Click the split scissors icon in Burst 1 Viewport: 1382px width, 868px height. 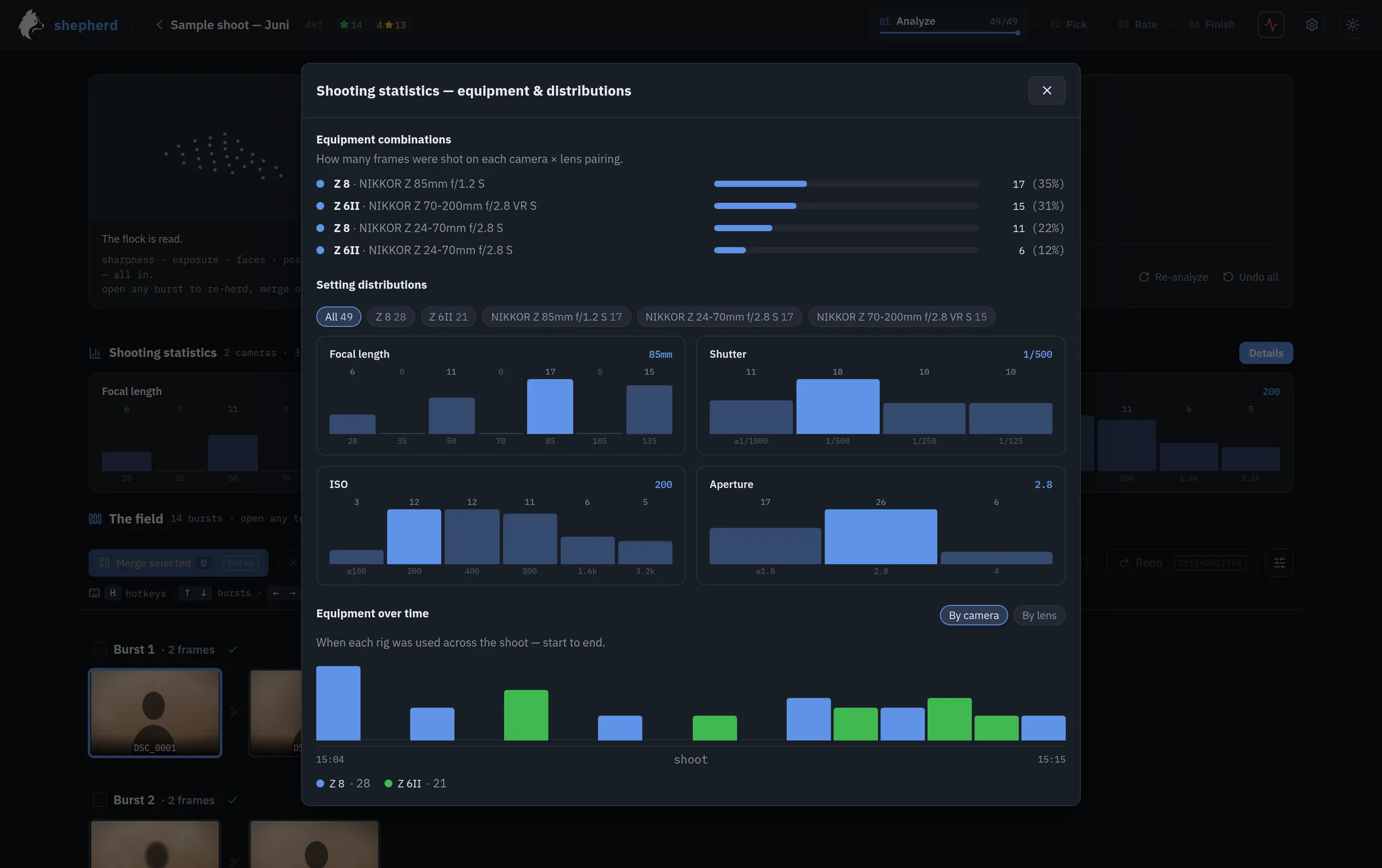(235, 712)
